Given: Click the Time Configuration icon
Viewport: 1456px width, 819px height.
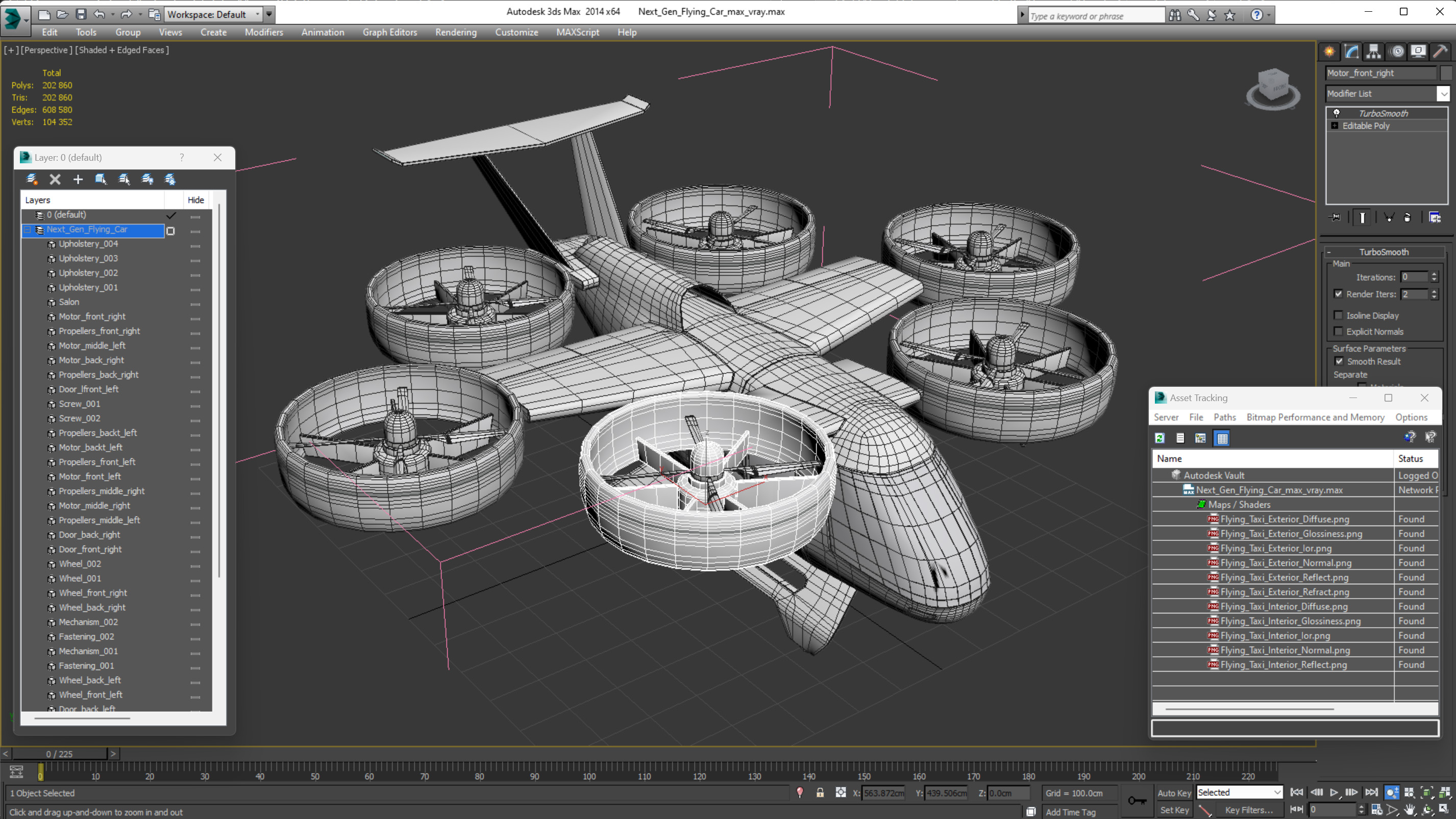Looking at the screenshot, I should [x=1377, y=810].
